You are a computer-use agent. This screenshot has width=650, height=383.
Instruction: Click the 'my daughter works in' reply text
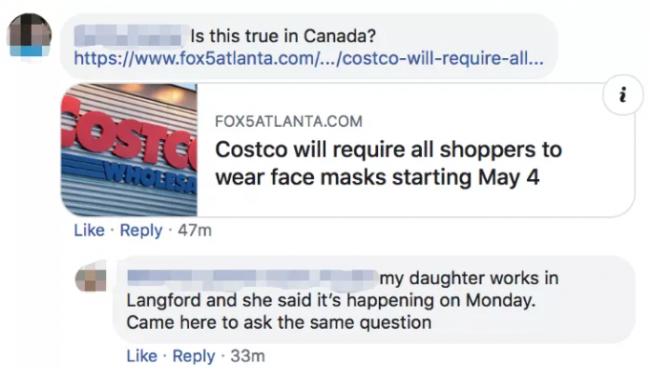(469, 278)
